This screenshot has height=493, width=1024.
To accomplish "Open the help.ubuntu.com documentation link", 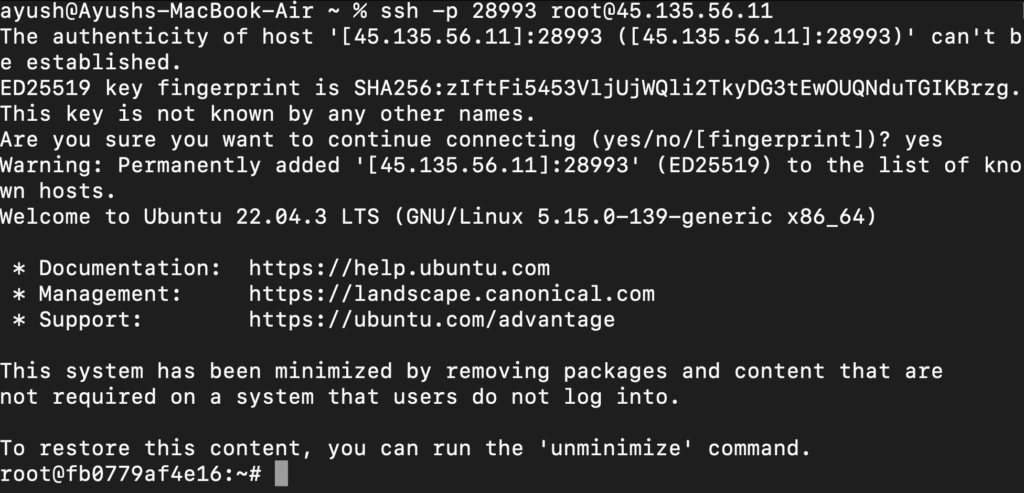I will click(399, 268).
